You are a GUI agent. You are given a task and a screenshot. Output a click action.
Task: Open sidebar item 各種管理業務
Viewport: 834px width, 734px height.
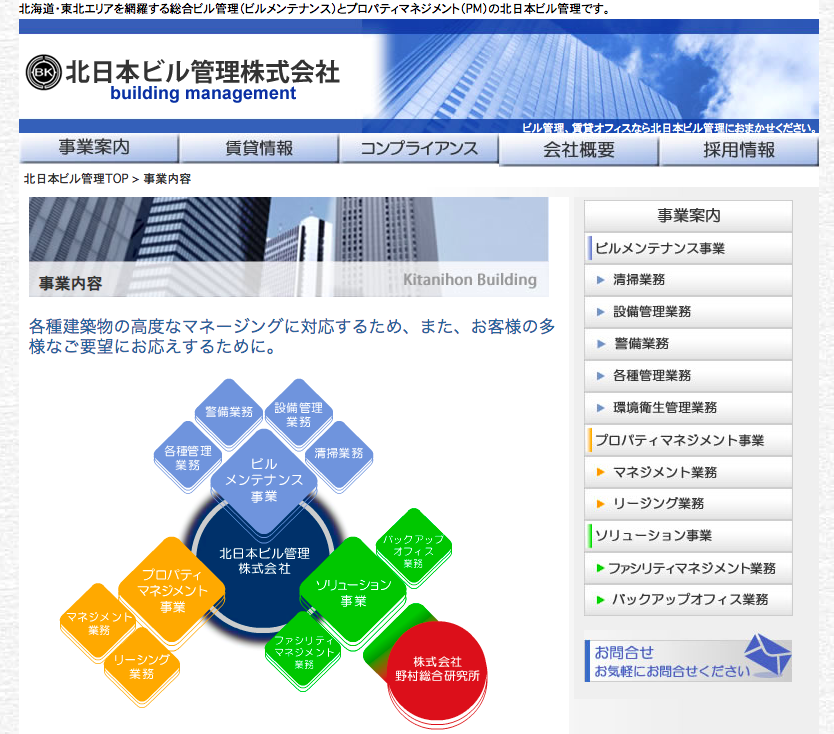pyautogui.click(x=688, y=376)
